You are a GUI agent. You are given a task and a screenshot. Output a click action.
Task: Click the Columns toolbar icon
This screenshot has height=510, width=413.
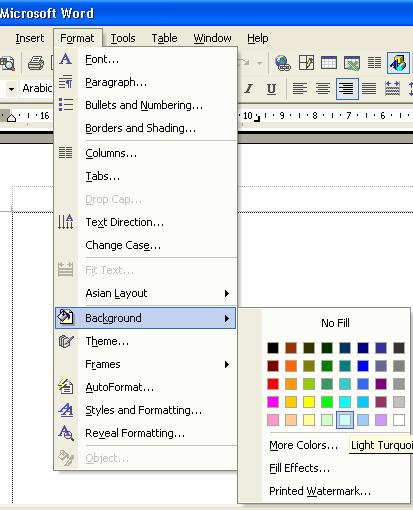click(x=374, y=63)
